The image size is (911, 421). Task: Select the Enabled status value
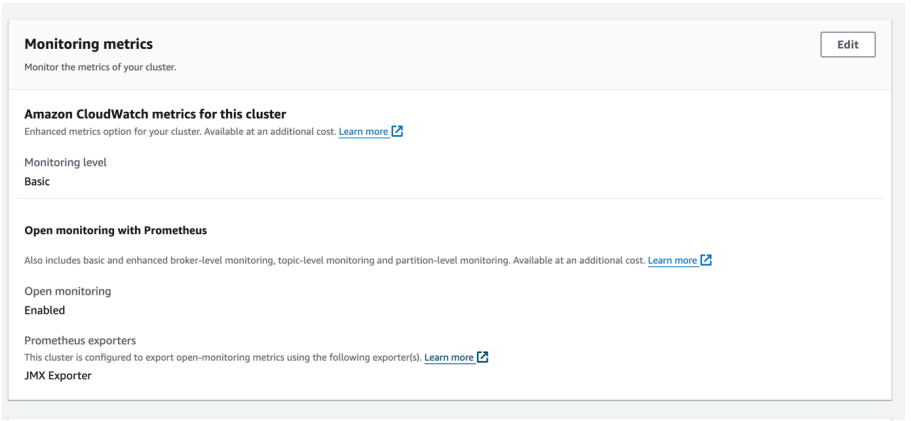[45, 310]
